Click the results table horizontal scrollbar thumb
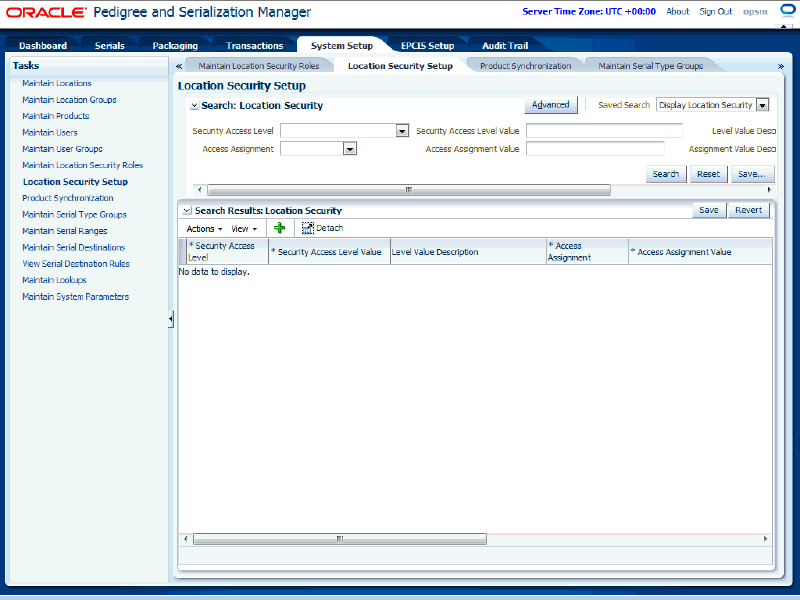 (x=340, y=539)
